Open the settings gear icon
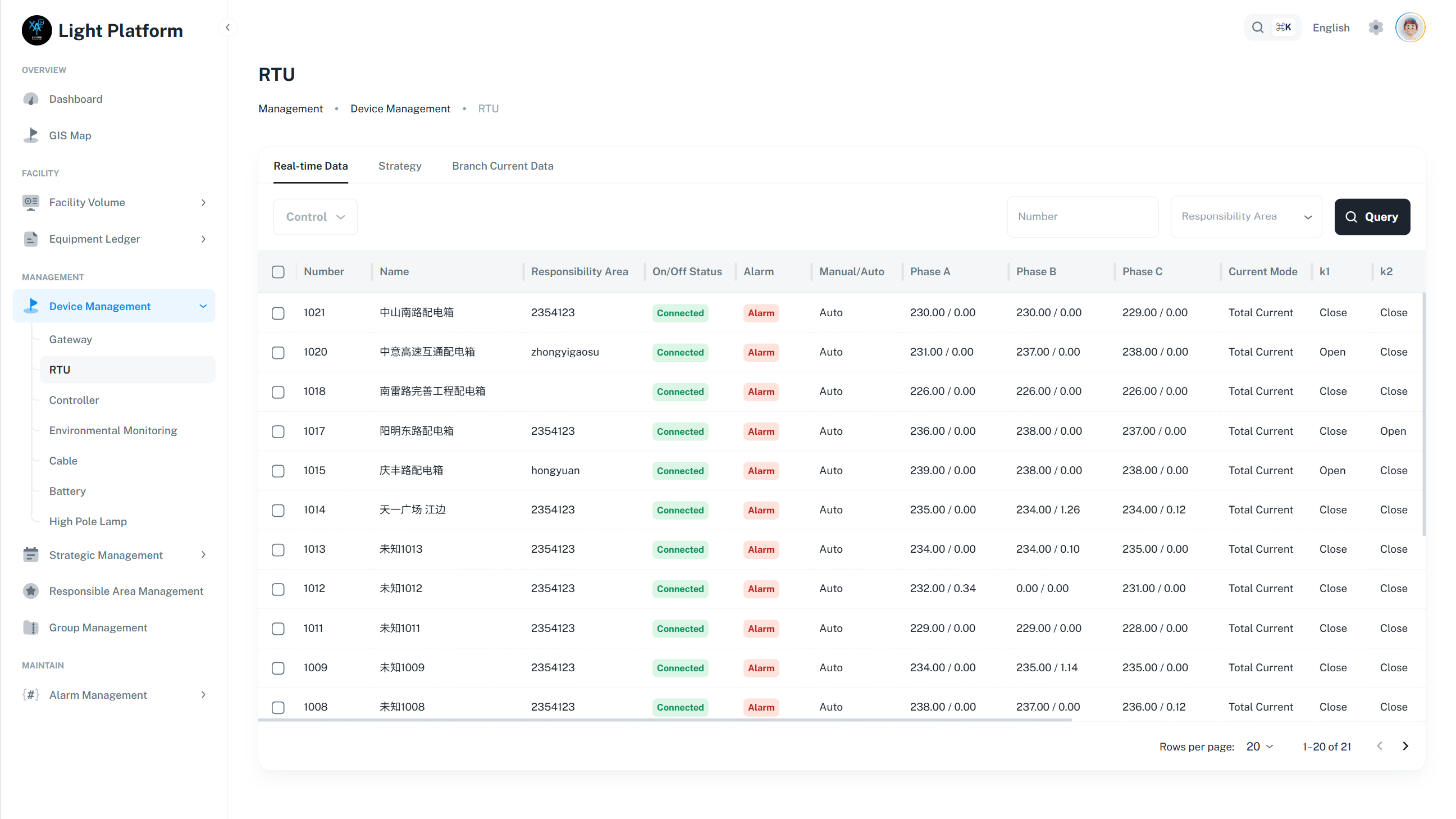The image size is (1456, 819). 1375,27
